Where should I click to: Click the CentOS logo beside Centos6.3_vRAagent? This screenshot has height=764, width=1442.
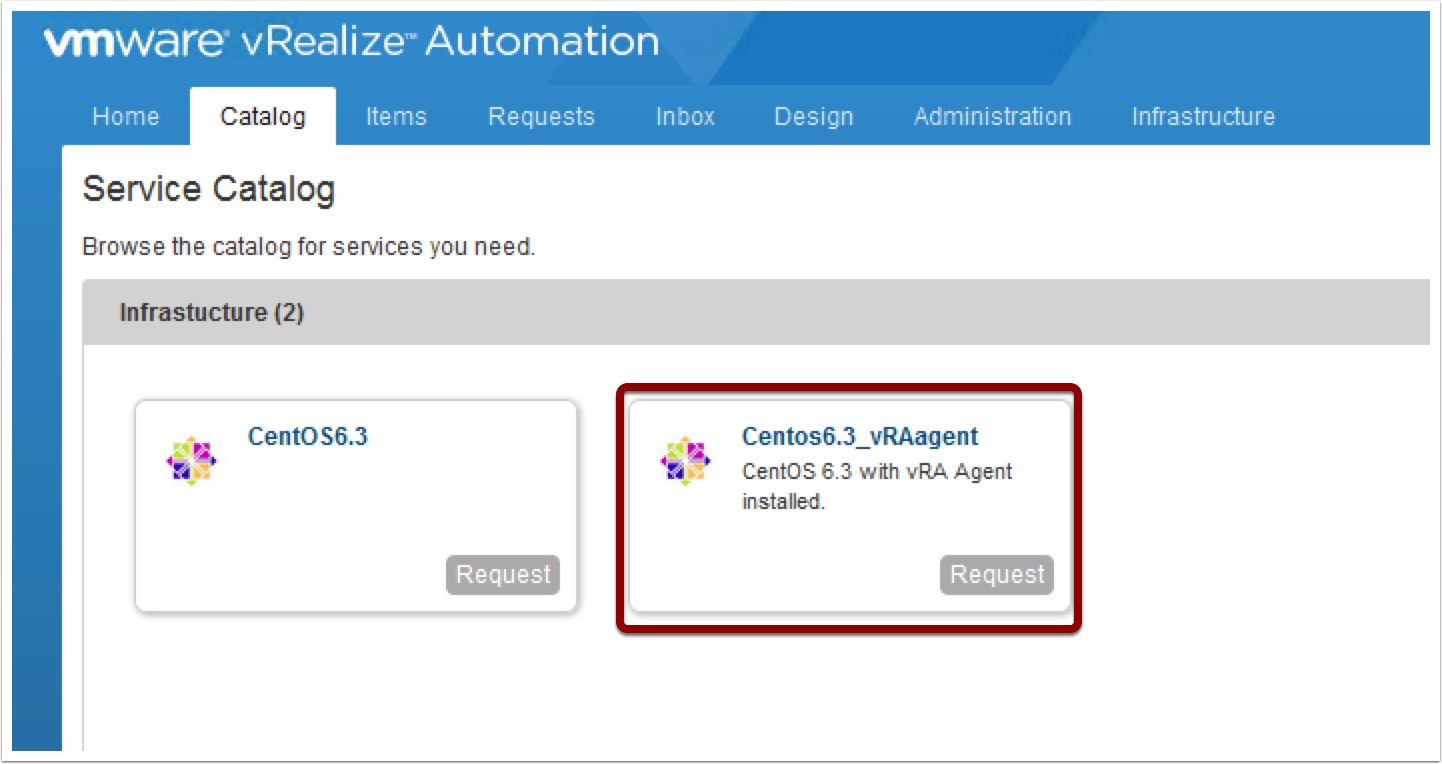click(685, 461)
